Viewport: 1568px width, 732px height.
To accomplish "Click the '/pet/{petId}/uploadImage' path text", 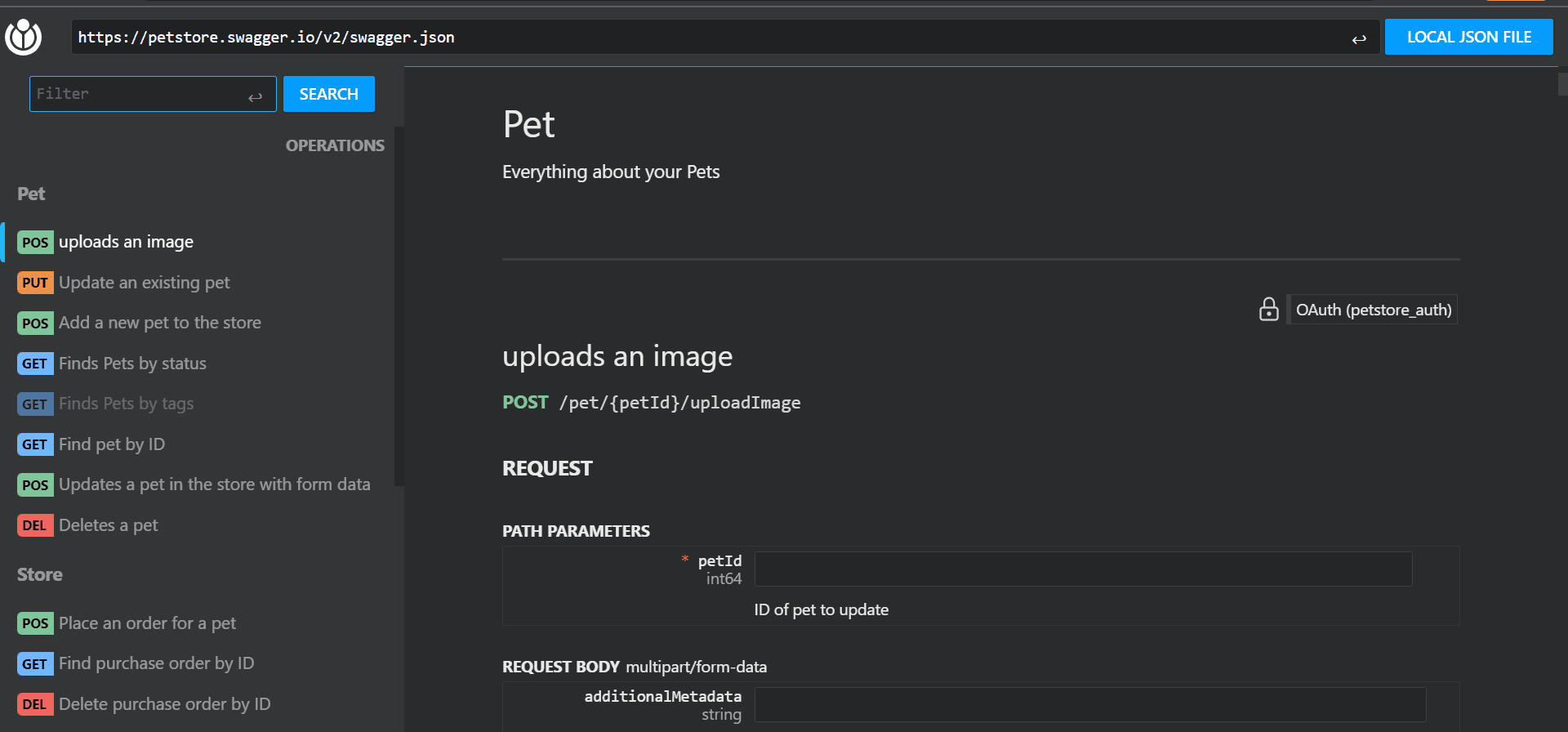I will pyautogui.click(x=679, y=403).
